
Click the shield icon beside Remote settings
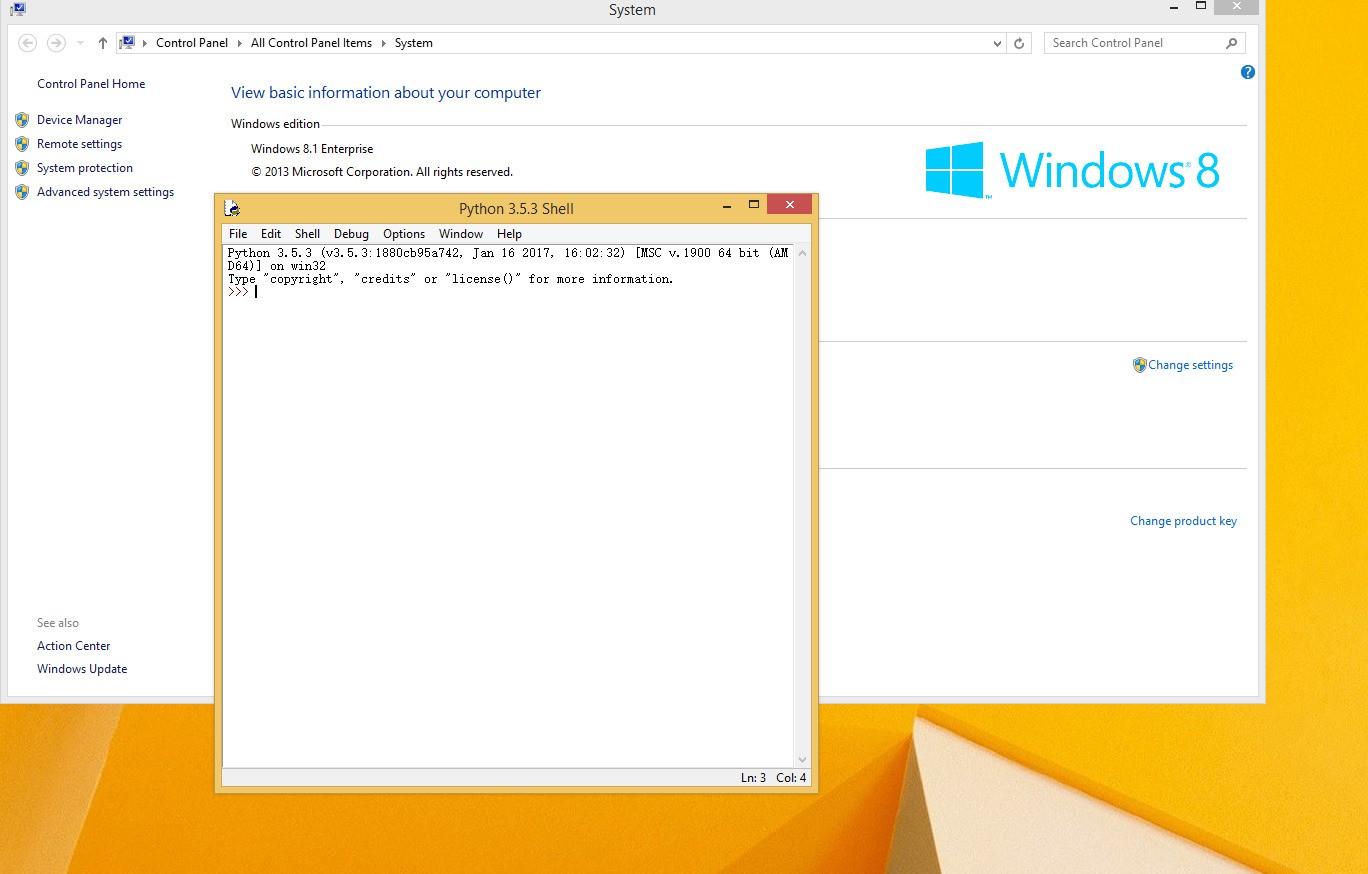tap(22, 144)
